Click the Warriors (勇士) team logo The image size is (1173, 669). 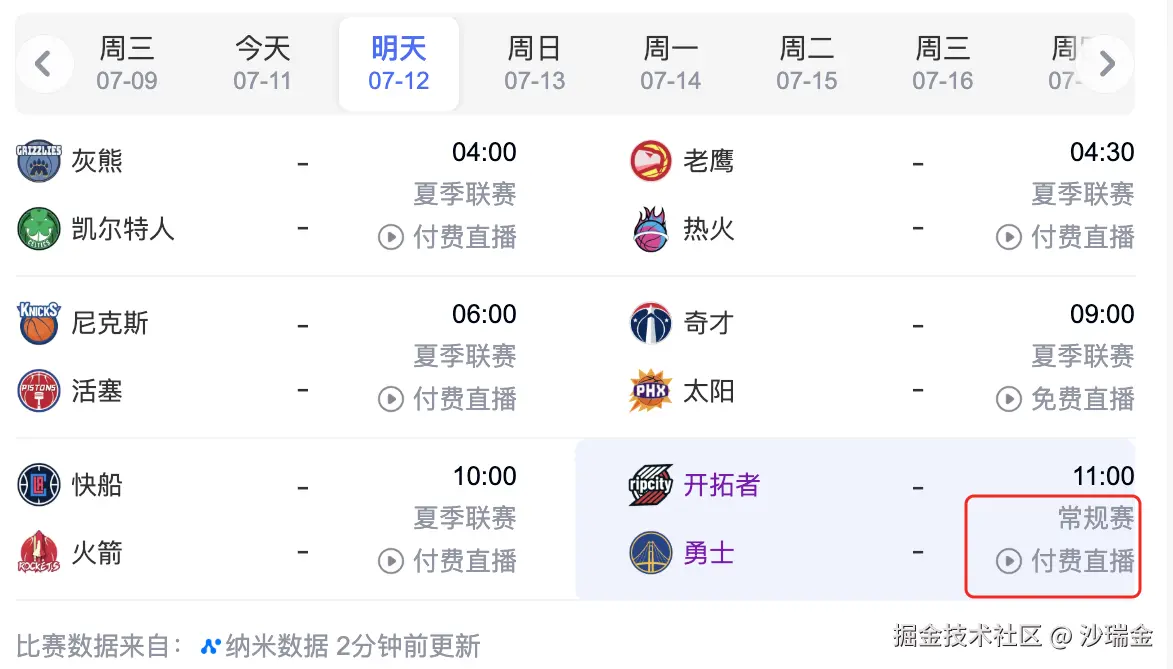650,553
